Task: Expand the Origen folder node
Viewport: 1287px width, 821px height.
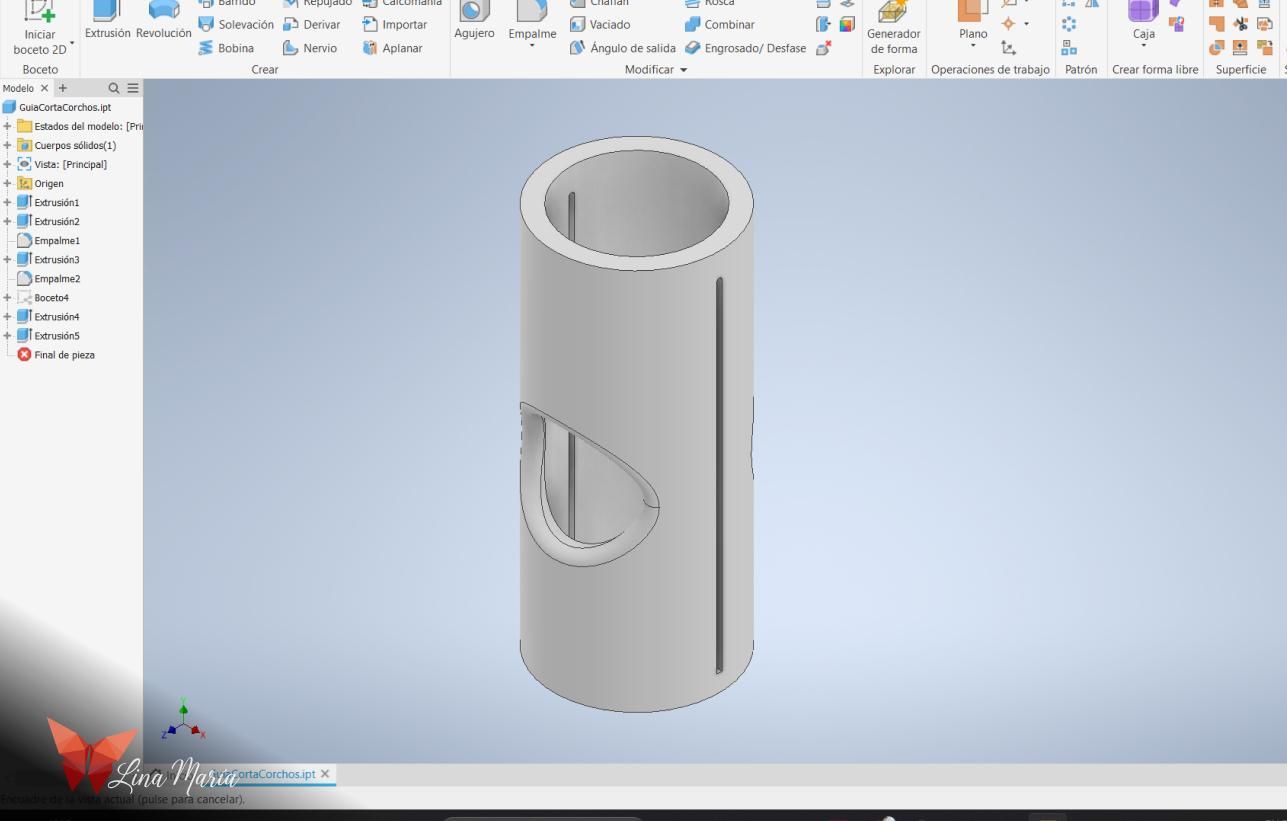Action: 8,183
